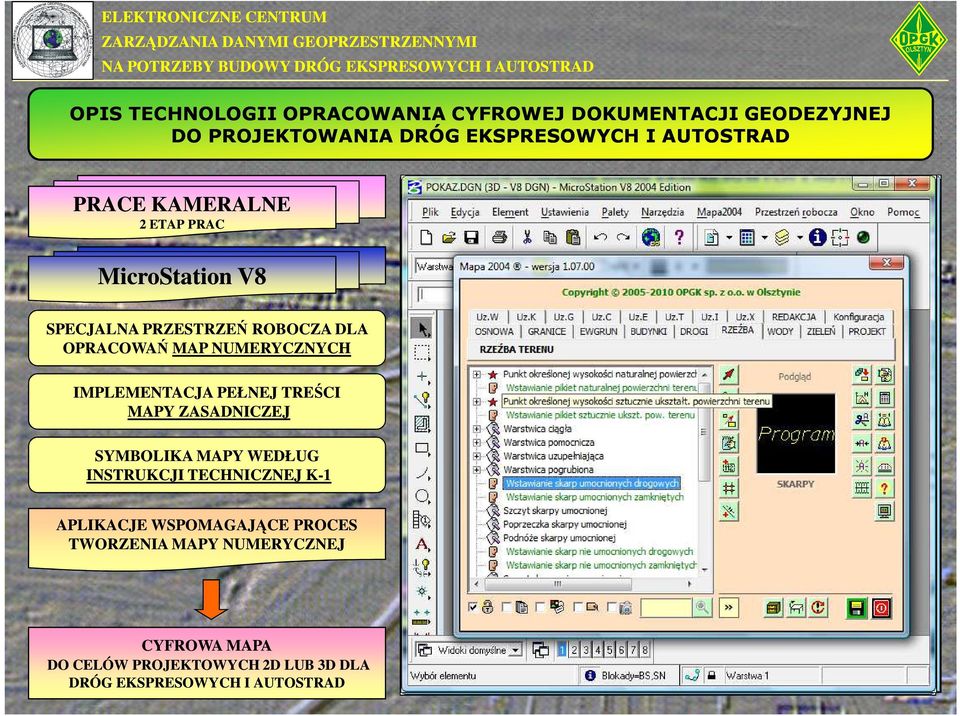This screenshot has width=960, height=716.
Task: Open dropdown arrow beside document icon
Action: [x=729, y=238]
